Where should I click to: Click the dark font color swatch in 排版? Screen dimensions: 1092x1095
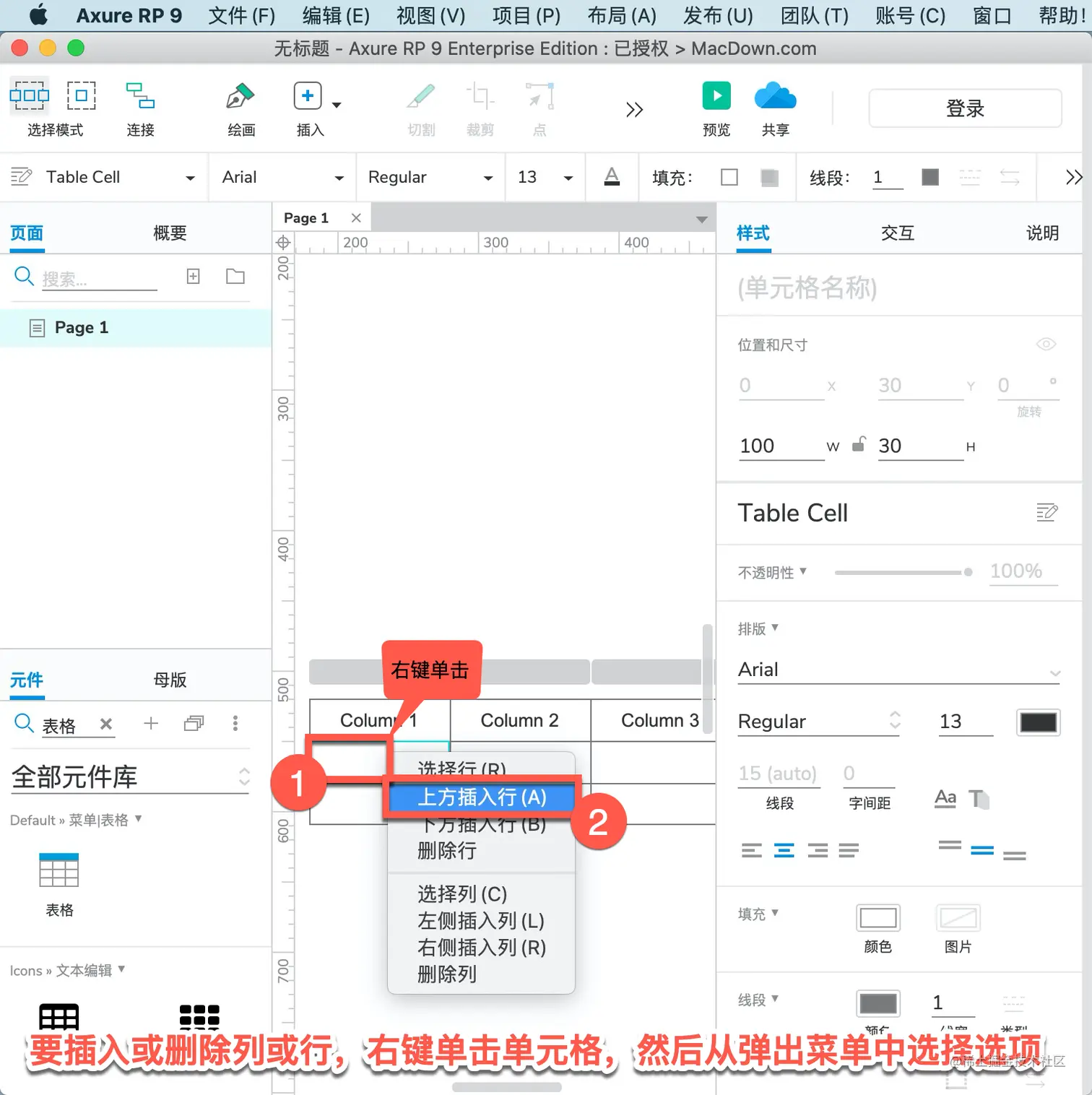(1038, 722)
